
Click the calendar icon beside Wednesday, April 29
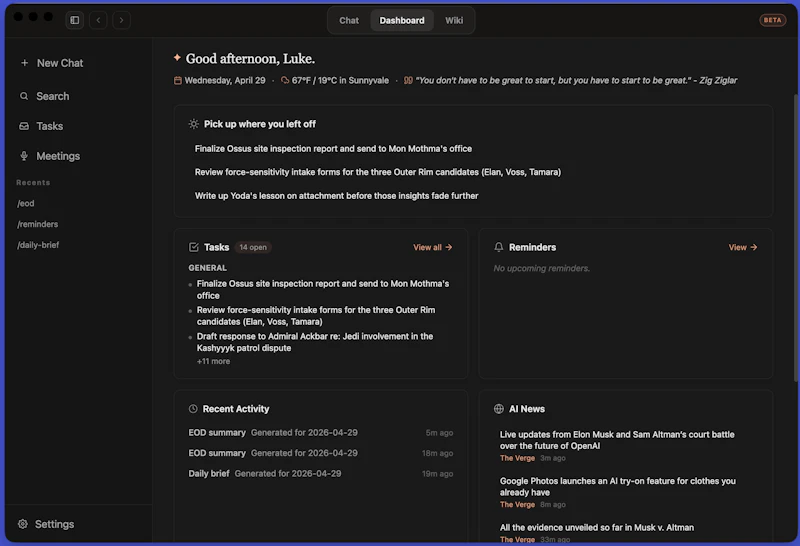(x=178, y=81)
